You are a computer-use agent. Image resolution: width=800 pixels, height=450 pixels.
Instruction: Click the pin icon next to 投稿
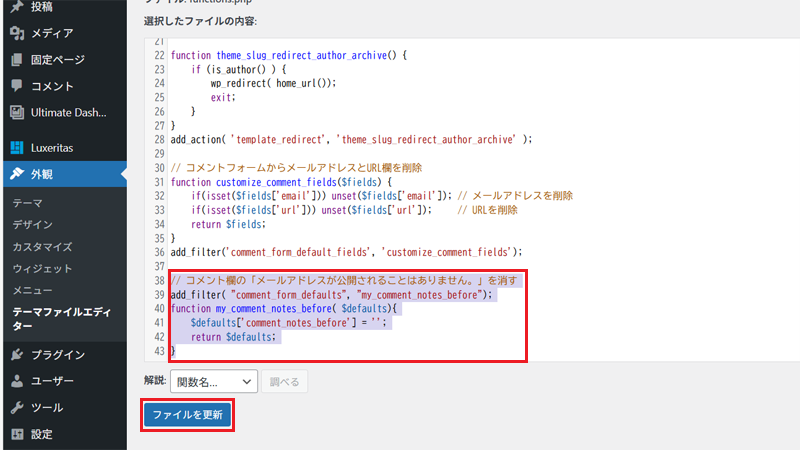(x=17, y=7)
